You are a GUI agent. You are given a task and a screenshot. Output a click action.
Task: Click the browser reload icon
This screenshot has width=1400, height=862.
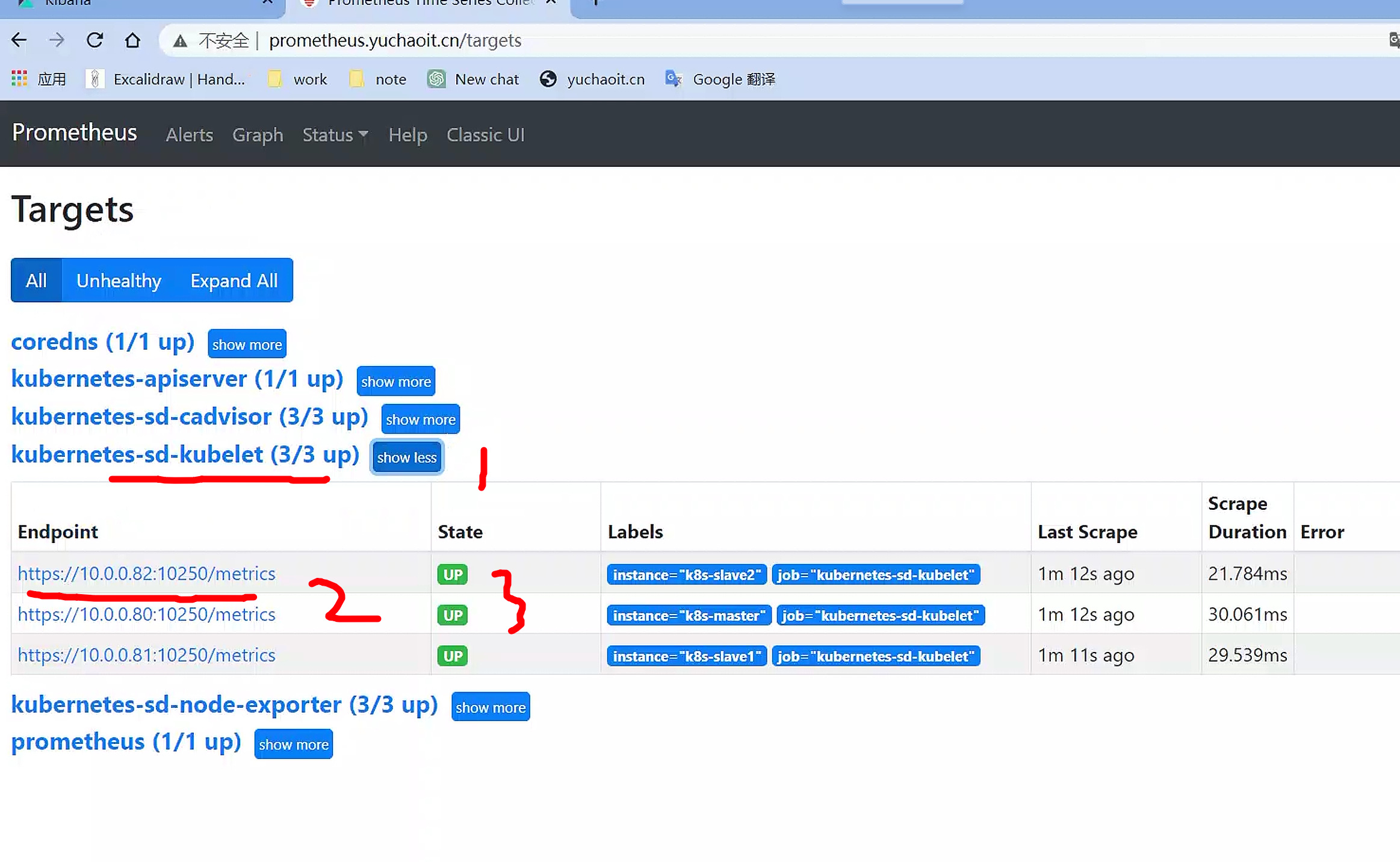[x=94, y=40]
